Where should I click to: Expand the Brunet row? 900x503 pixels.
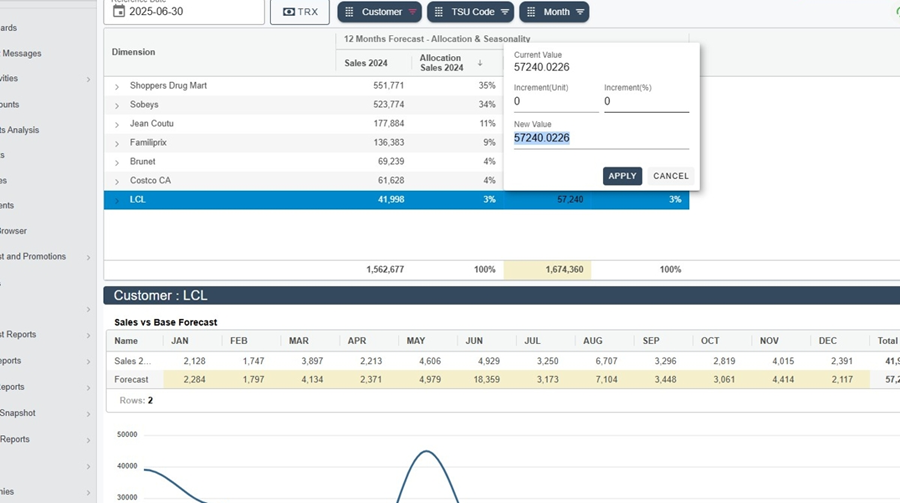117,162
